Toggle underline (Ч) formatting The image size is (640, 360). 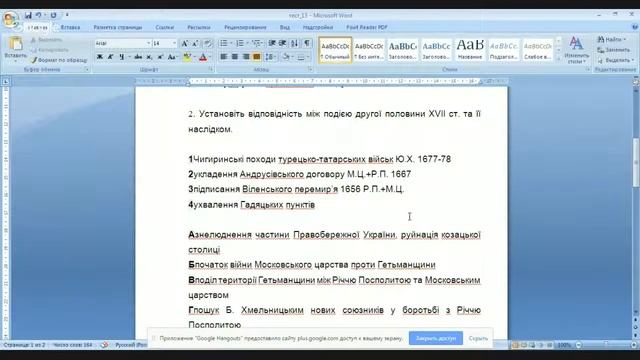[121, 57]
